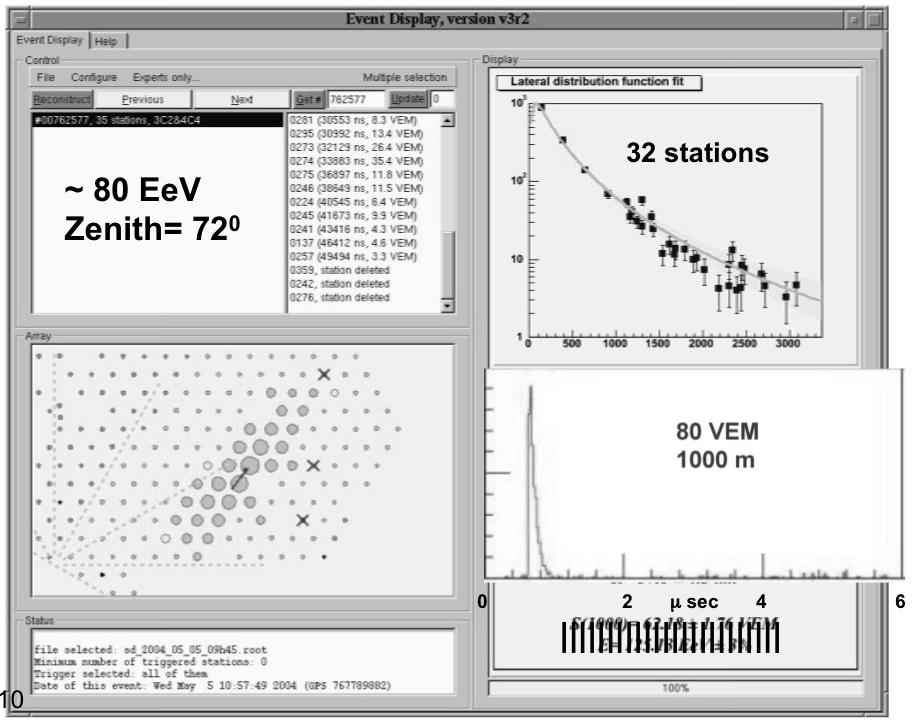Go to the Next event

[241, 99]
